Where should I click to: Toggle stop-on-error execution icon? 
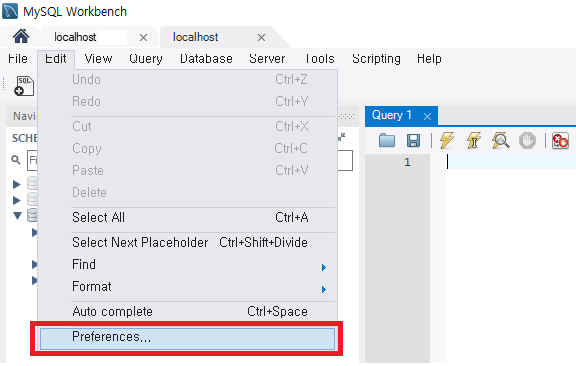(560, 140)
